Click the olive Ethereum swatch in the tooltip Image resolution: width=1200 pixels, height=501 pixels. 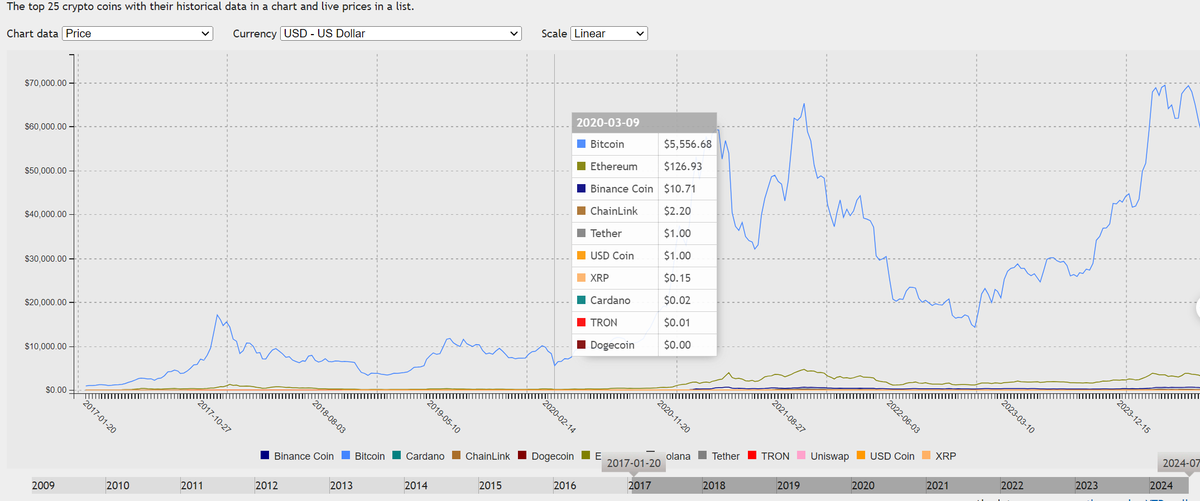pos(582,166)
